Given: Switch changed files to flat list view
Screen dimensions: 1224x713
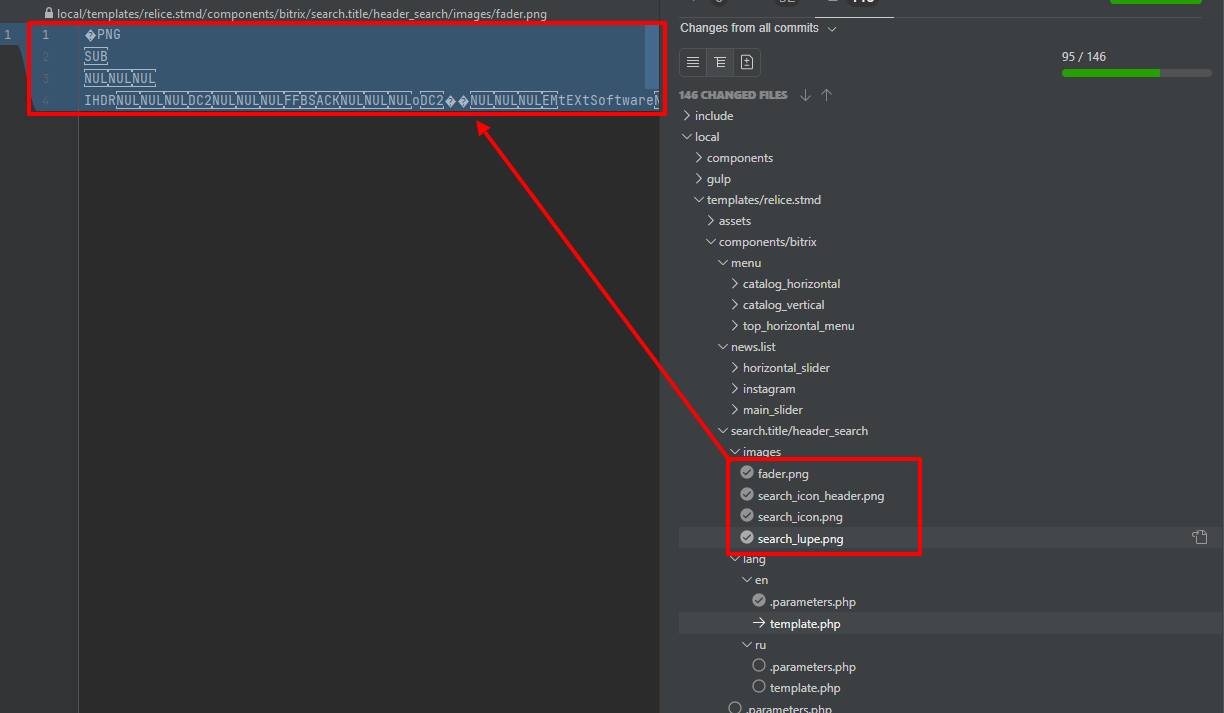Looking at the screenshot, I should coord(693,62).
